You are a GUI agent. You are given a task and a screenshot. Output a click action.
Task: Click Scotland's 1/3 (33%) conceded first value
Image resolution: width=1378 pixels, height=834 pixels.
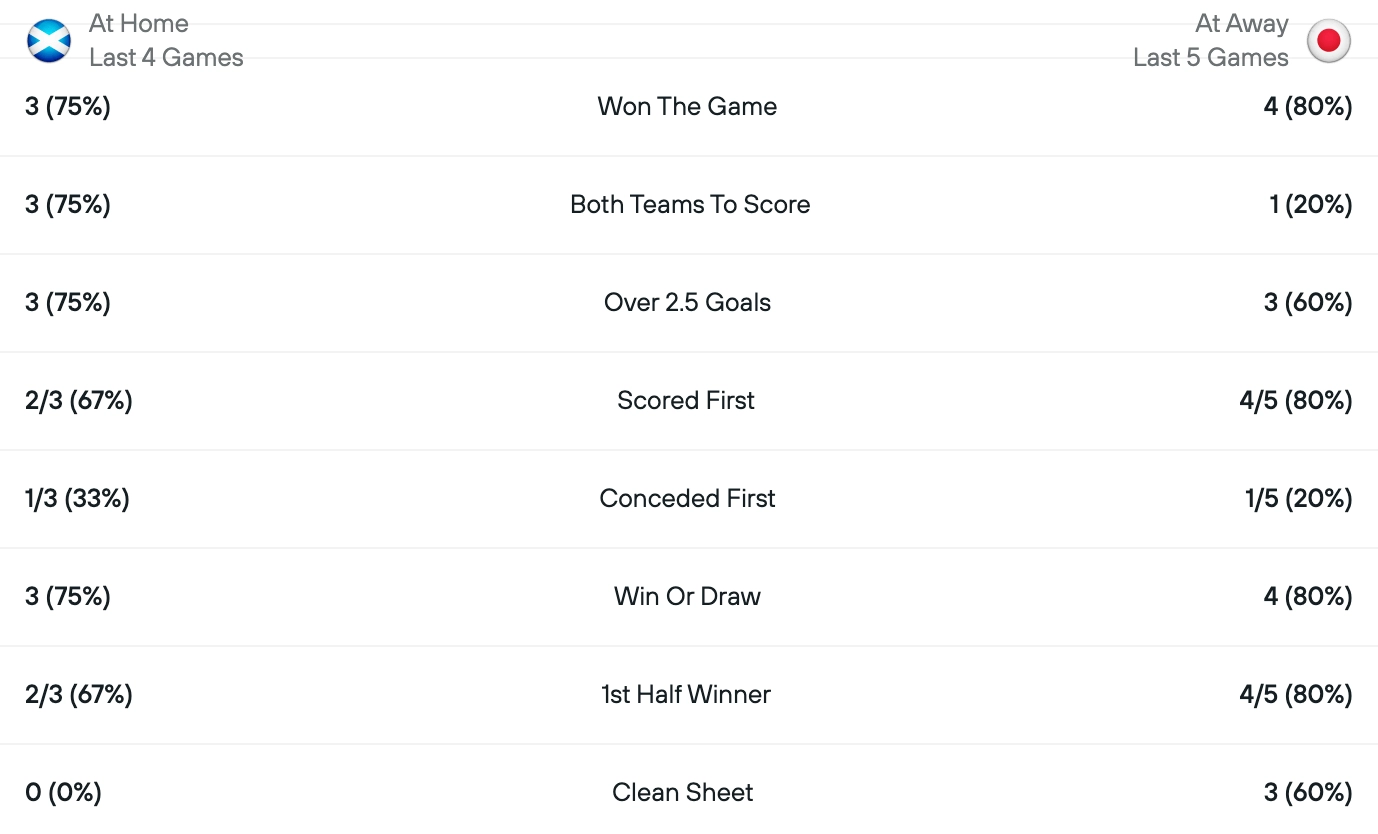point(77,499)
